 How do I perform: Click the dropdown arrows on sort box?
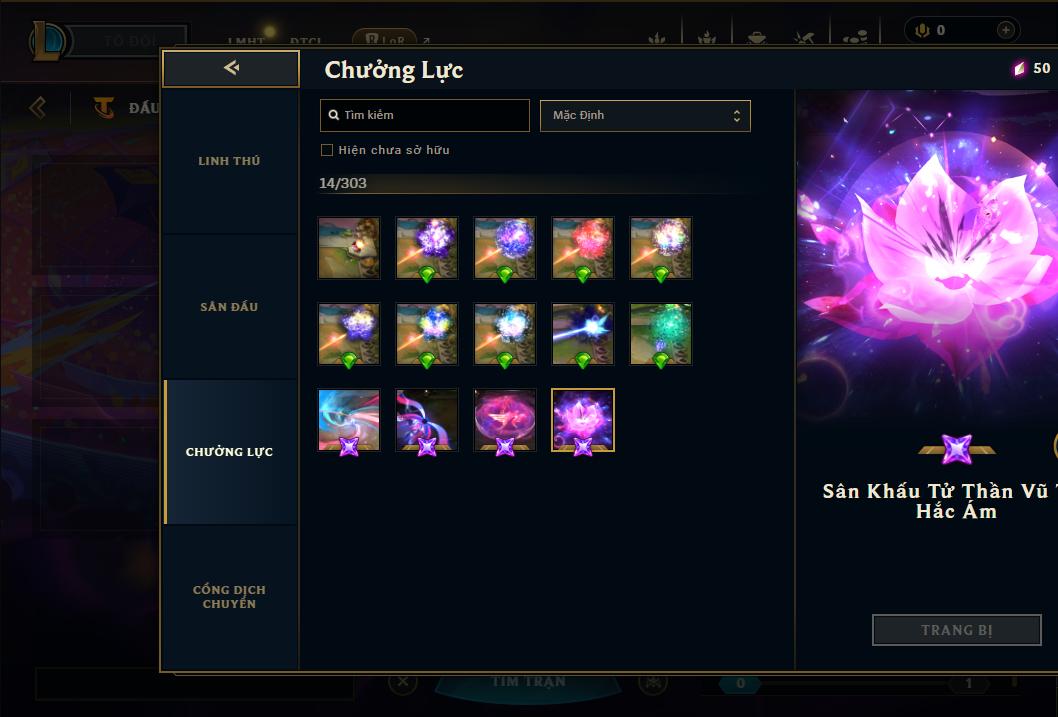pos(737,116)
